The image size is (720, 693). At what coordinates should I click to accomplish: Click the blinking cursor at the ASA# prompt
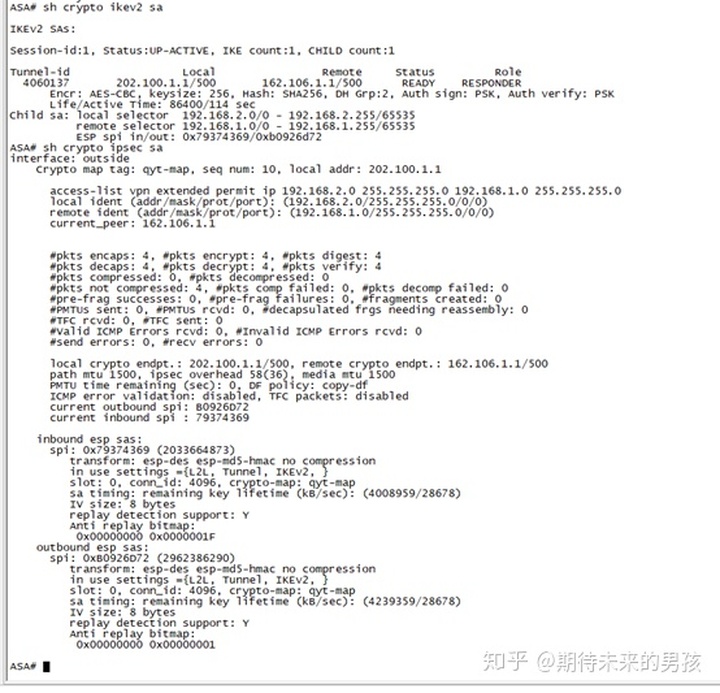pyautogui.click(x=46, y=666)
